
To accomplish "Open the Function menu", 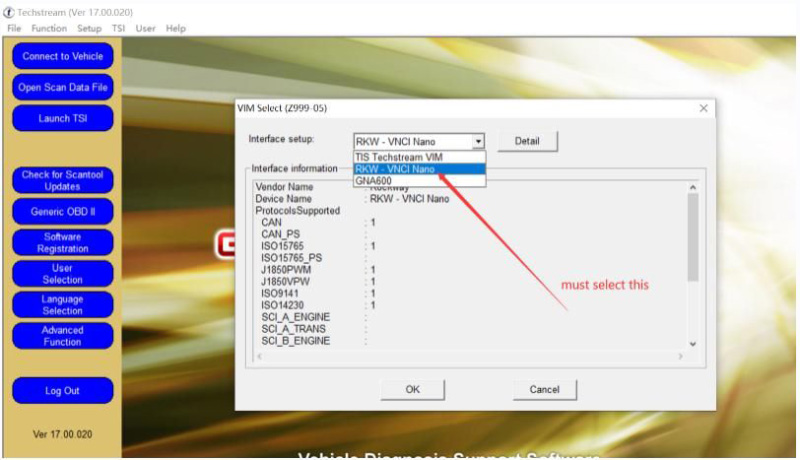I will pos(49,29).
